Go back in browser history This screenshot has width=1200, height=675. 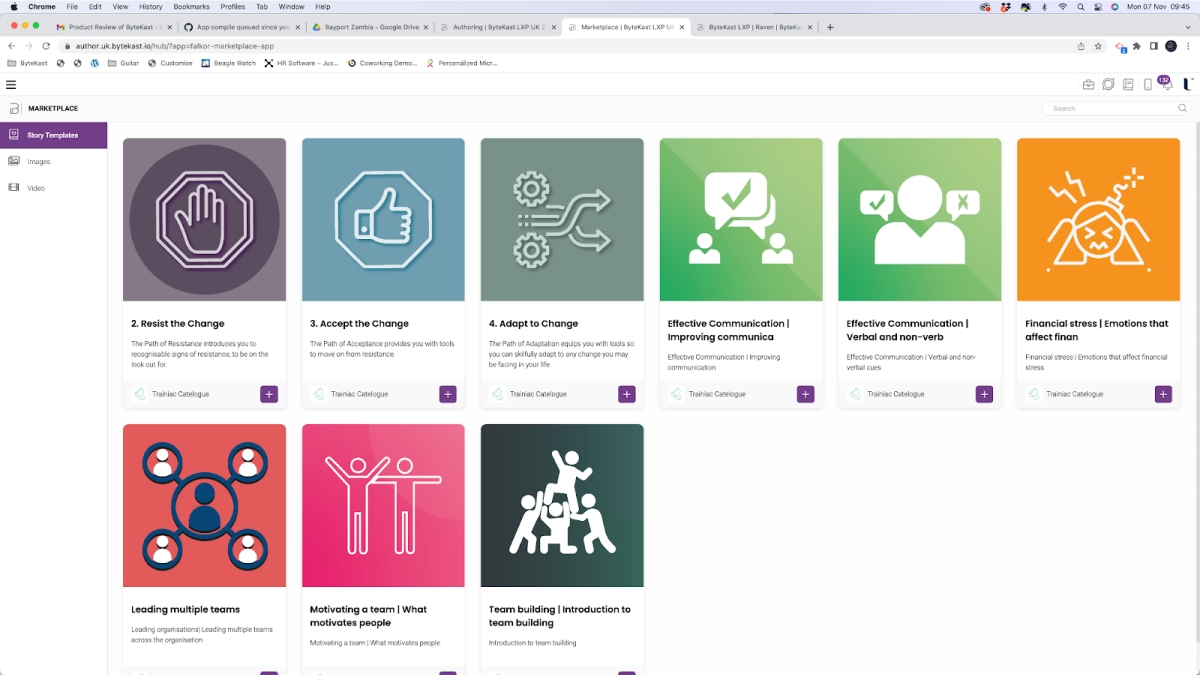click(x=11, y=46)
